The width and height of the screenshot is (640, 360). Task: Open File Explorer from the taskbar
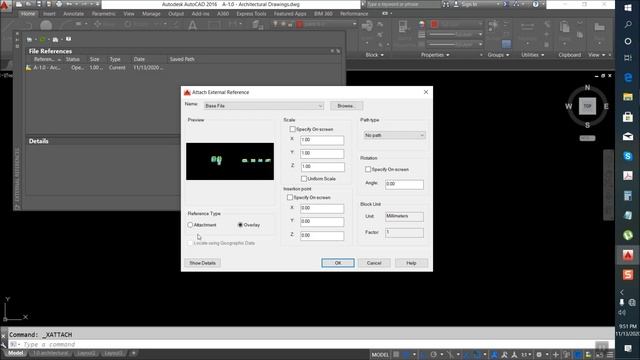(x=628, y=97)
